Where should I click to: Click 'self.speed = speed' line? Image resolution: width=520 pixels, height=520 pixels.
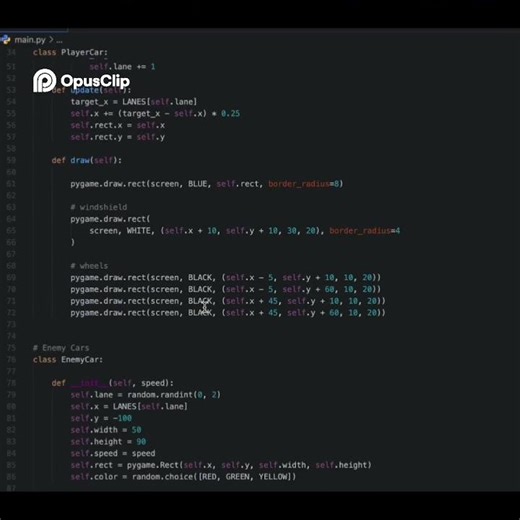pos(113,453)
